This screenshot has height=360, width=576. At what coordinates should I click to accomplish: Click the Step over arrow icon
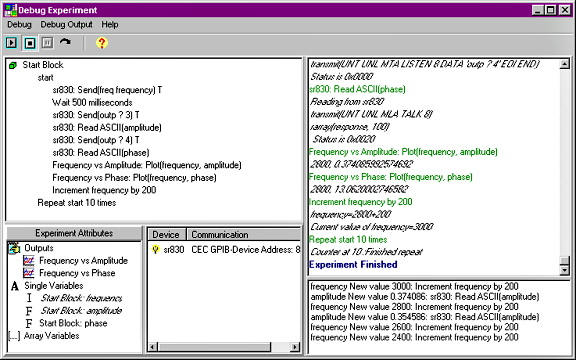(x=65, y=42)
